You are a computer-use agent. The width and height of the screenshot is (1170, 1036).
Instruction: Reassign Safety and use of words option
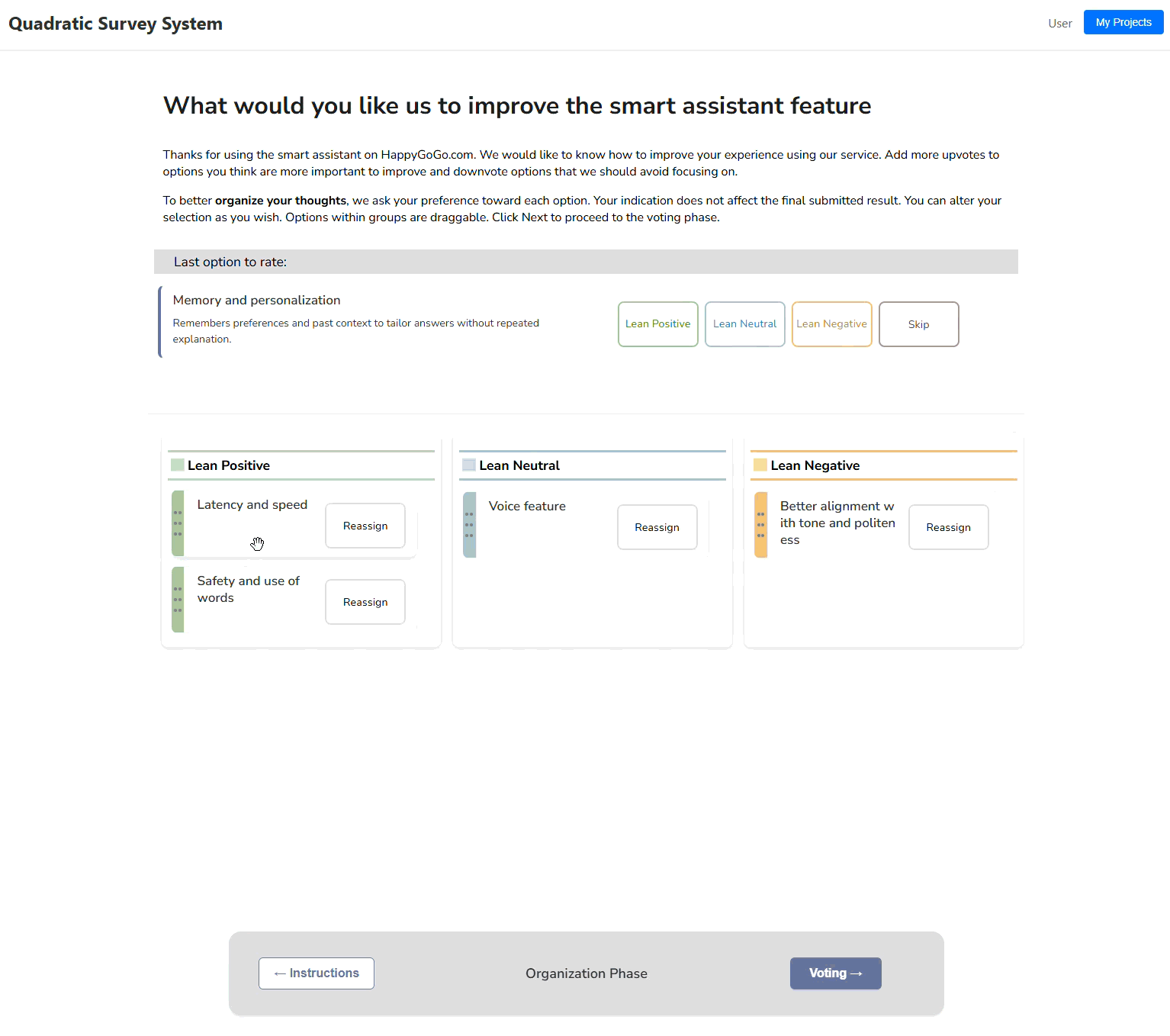(x=365, y=602)
